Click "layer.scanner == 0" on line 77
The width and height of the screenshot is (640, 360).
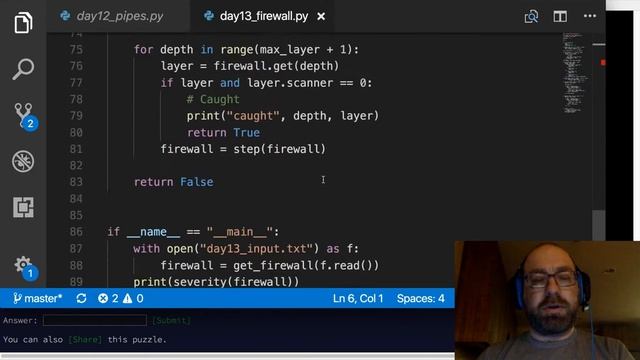point(306,83)
